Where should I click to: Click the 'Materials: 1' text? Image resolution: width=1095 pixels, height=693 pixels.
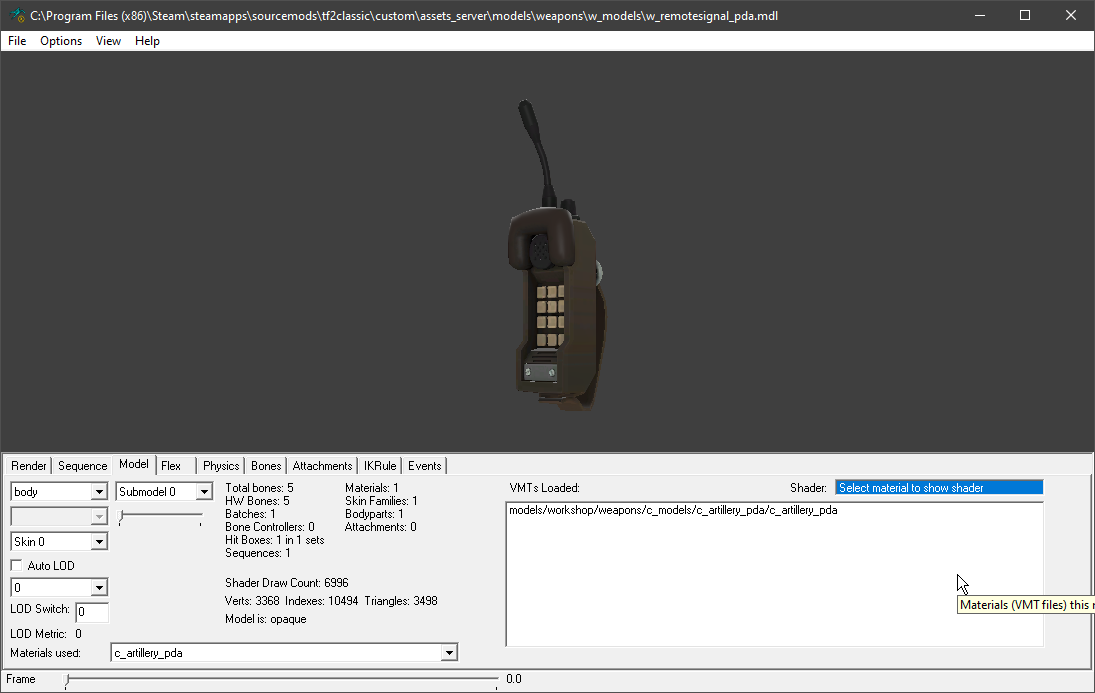click(x=372, y=488)
